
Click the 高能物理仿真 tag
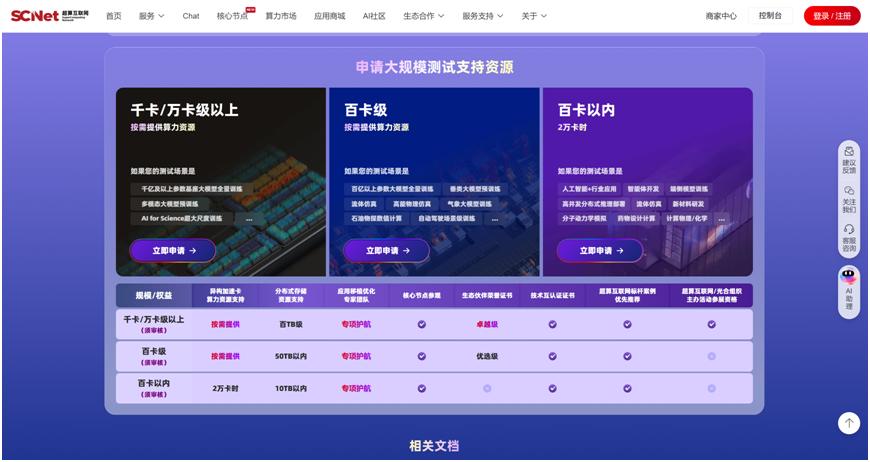click(x=412, y=204)
